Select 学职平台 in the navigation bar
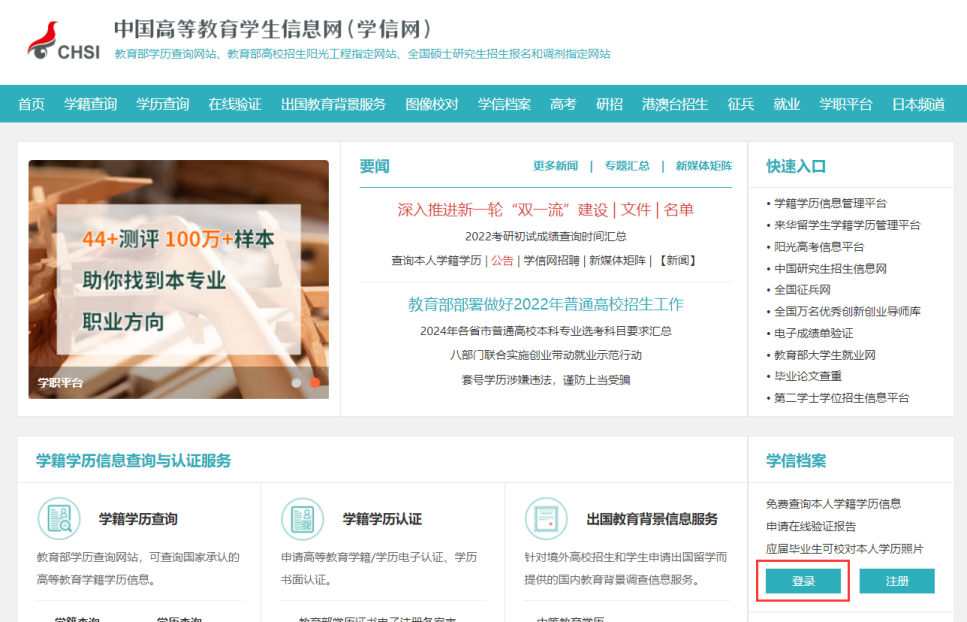 (846, 104)
